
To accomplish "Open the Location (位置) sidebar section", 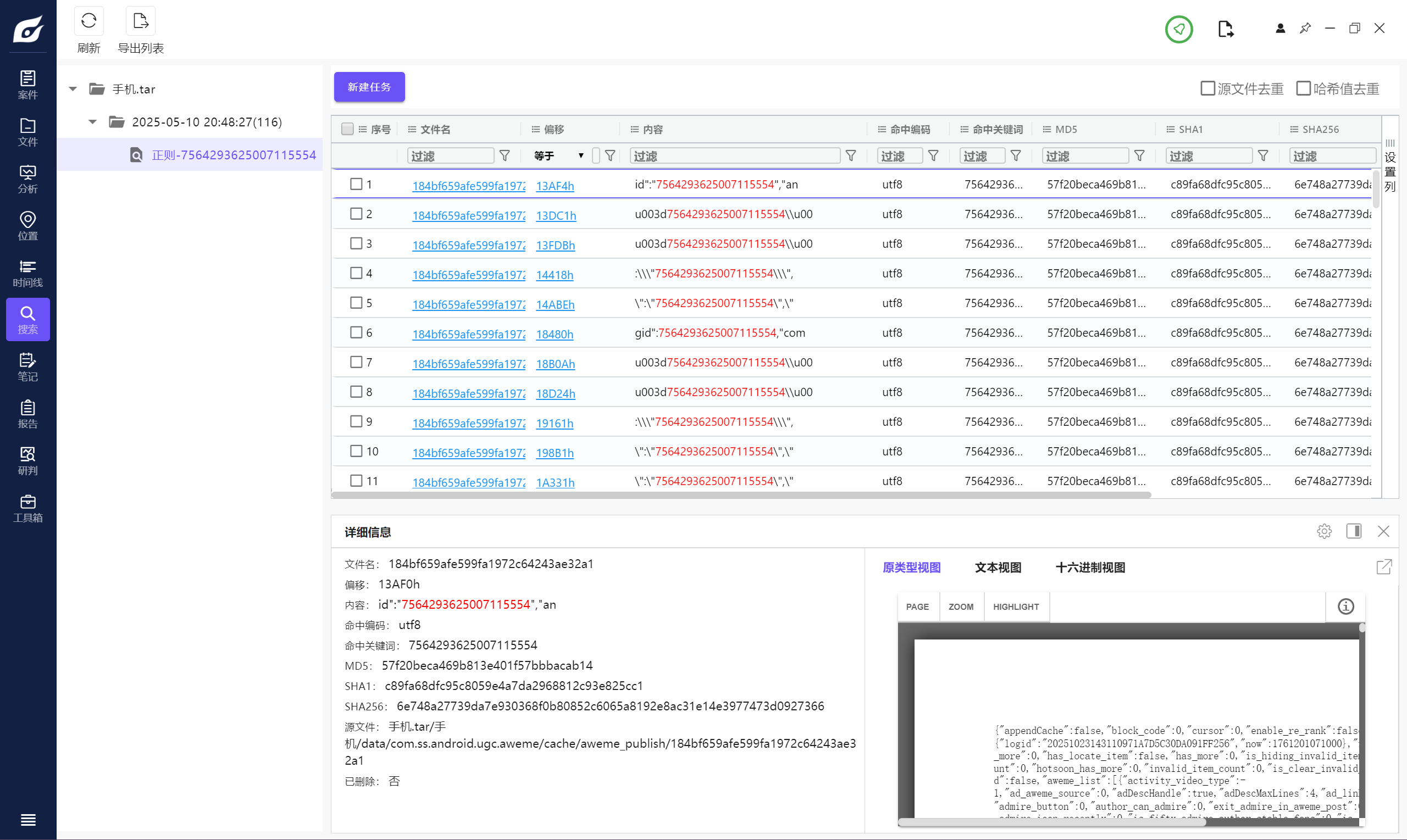I will (x=27, y=226).
